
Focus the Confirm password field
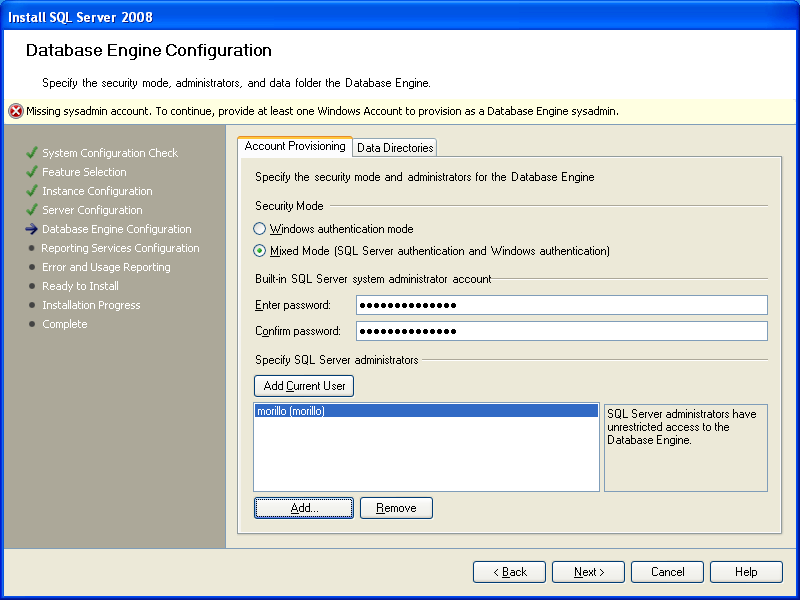coord(562,331)
